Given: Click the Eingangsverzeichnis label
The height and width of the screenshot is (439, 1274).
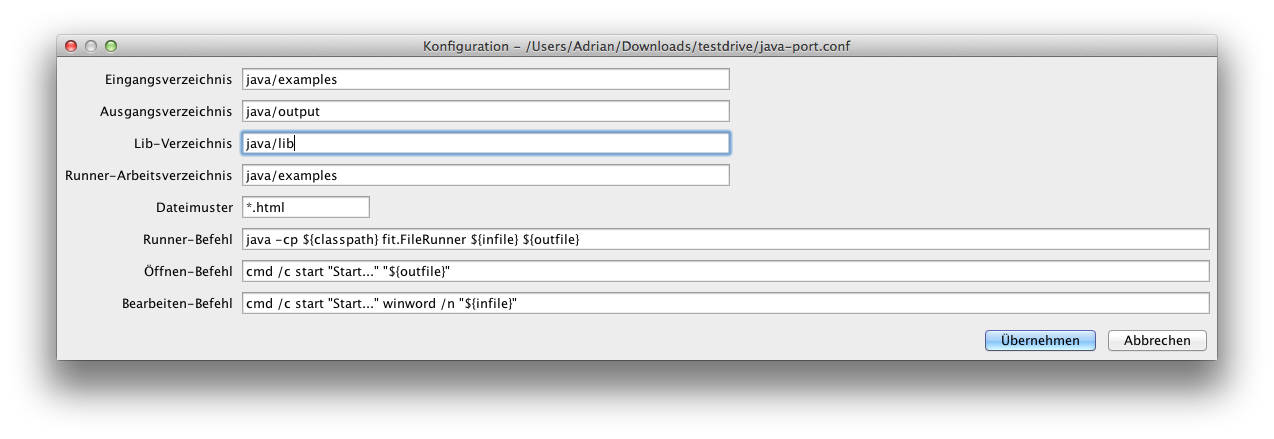Looking at the screenshot, I should 169,79.
